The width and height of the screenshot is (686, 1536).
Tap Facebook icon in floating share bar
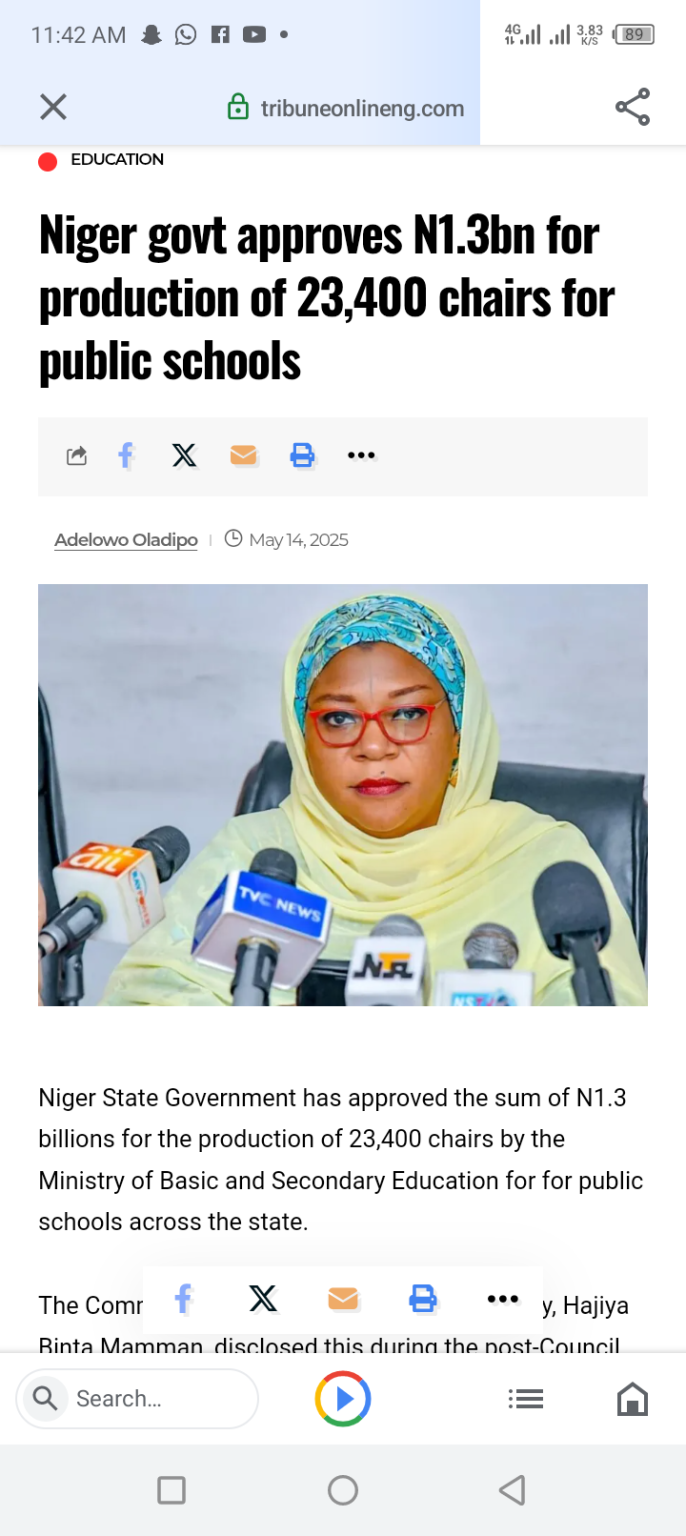click(183, 1299)
